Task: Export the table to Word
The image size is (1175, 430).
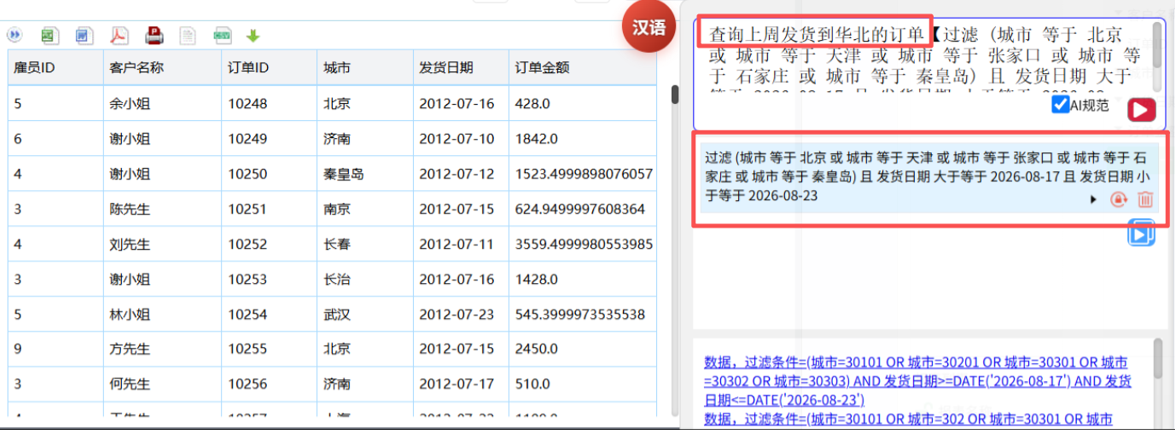Action: click(x=84, y=34)
